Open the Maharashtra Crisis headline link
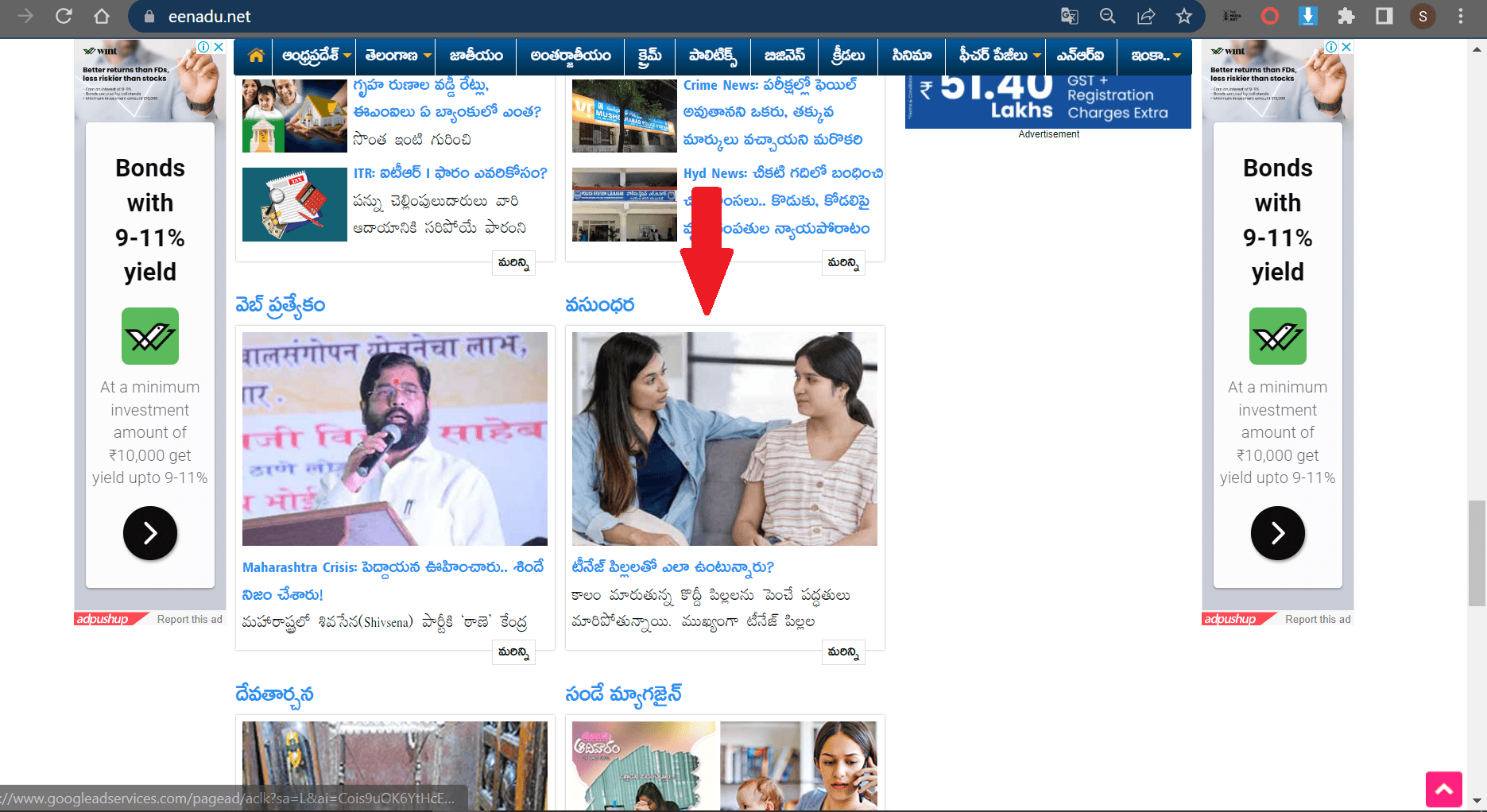 [393, 581]
